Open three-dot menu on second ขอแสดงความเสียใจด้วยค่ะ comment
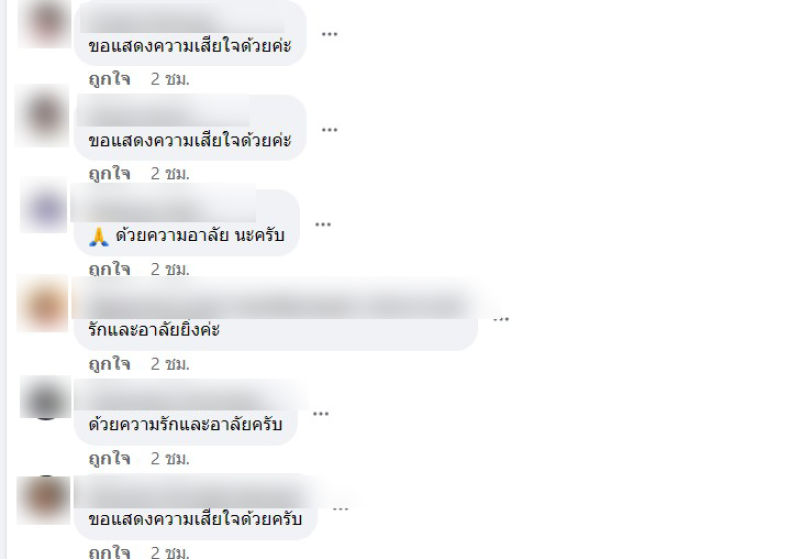Image resolution: width=800 pixels, height=559 pixels. 329,130
